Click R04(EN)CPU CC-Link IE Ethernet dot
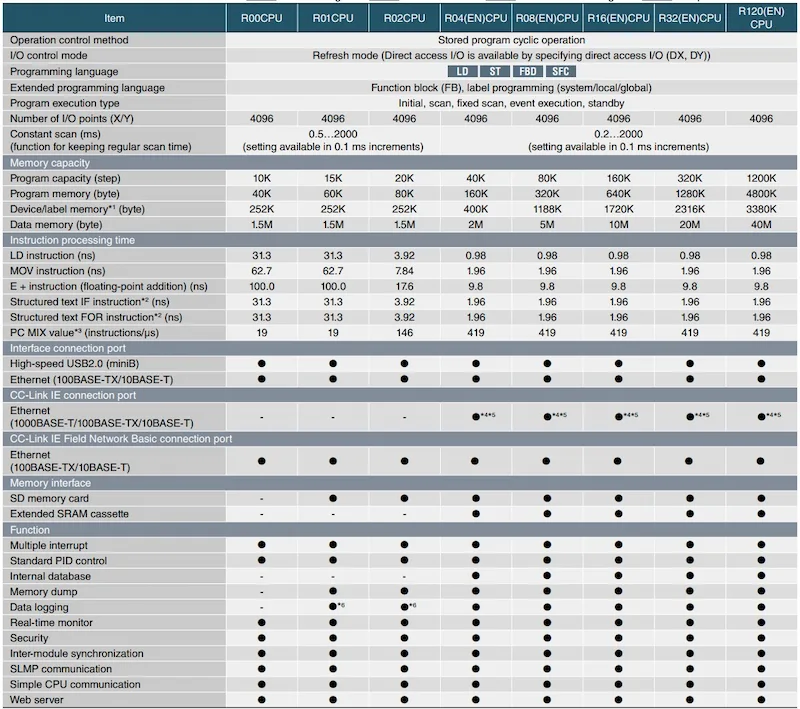800x709 pixels. (x=476, y=417)
